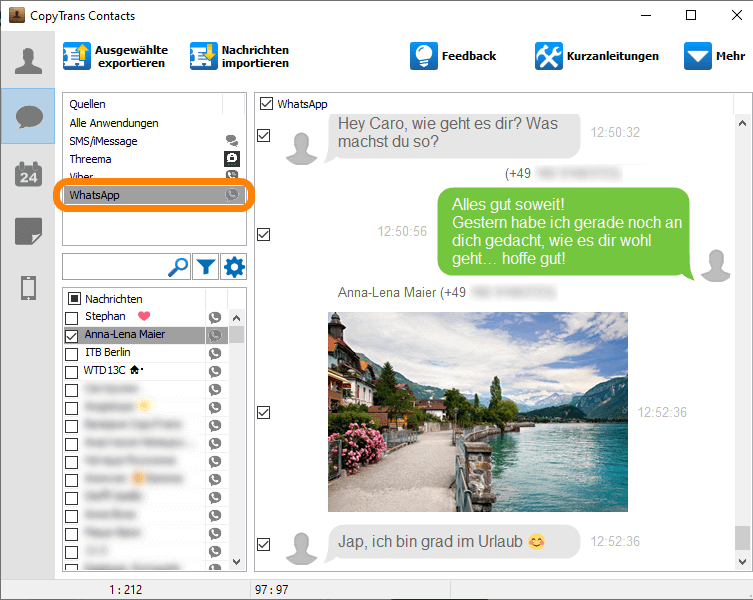The image size is (753, 600).
Task: Open the lakeside photo thumbnail
Action: (x=478, y=412)
